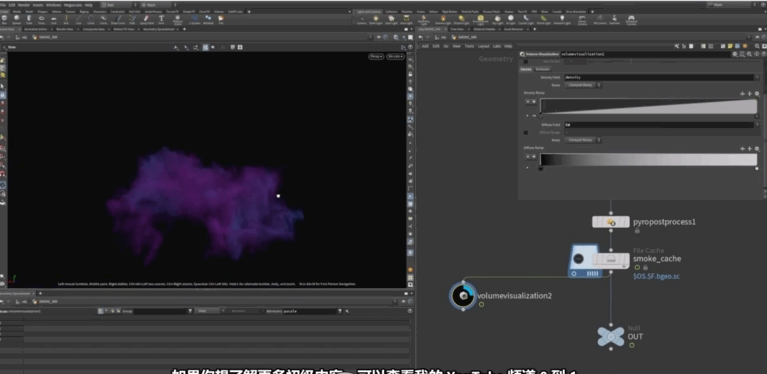Toggle the Max Vis Res checkbox
This screenshot has width=767, height=374.
(526, 62)
